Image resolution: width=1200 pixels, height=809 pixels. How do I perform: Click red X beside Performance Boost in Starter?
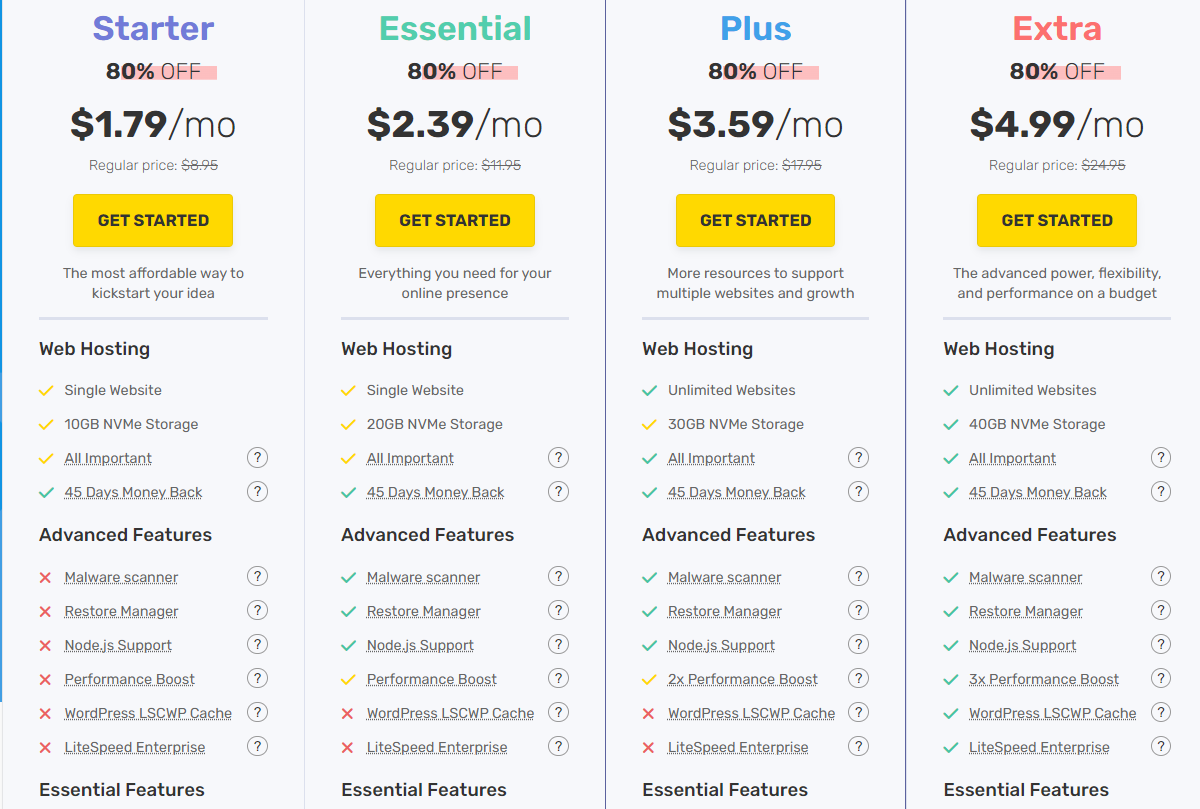click(44, 678)
